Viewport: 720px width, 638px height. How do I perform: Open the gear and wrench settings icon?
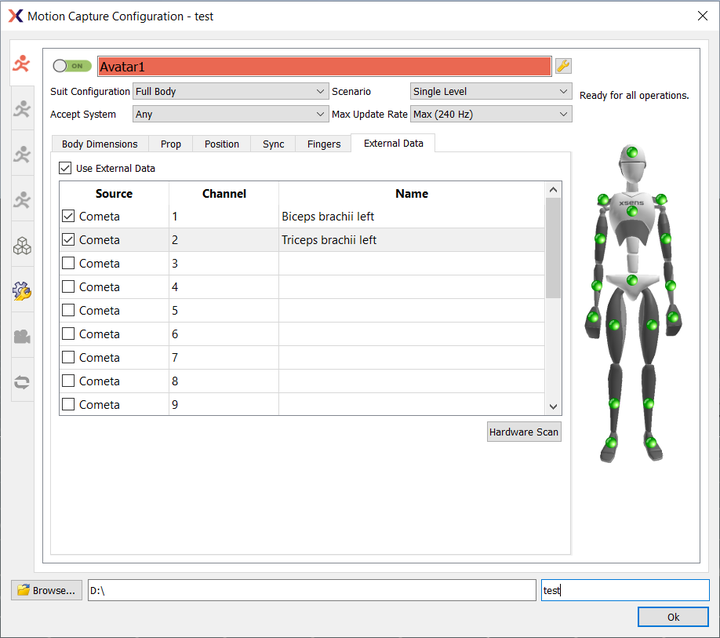click(22, 291)
